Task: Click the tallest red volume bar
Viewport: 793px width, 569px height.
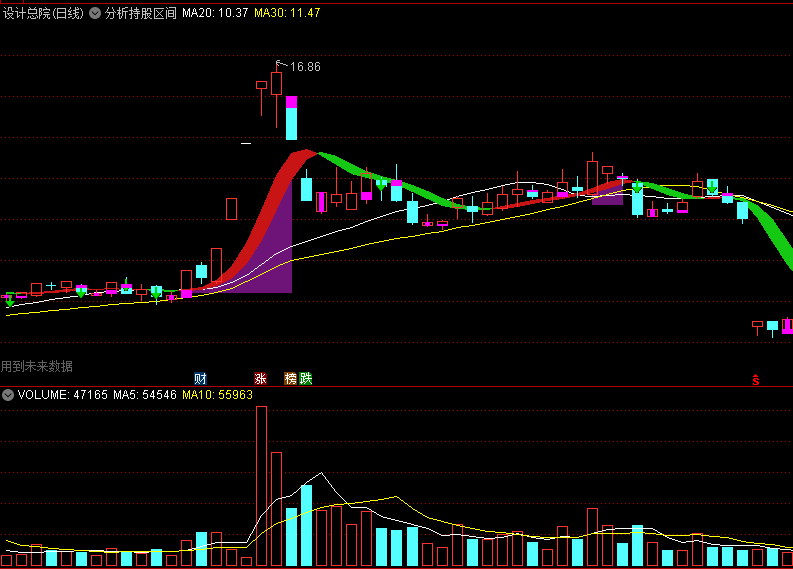Action: pyautogui.click(x=261, y=486)
